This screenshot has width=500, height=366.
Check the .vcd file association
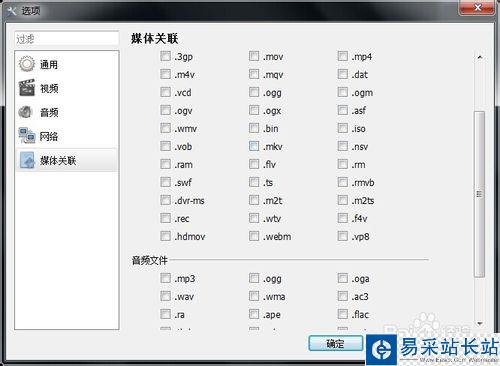[x=165, y=92]
